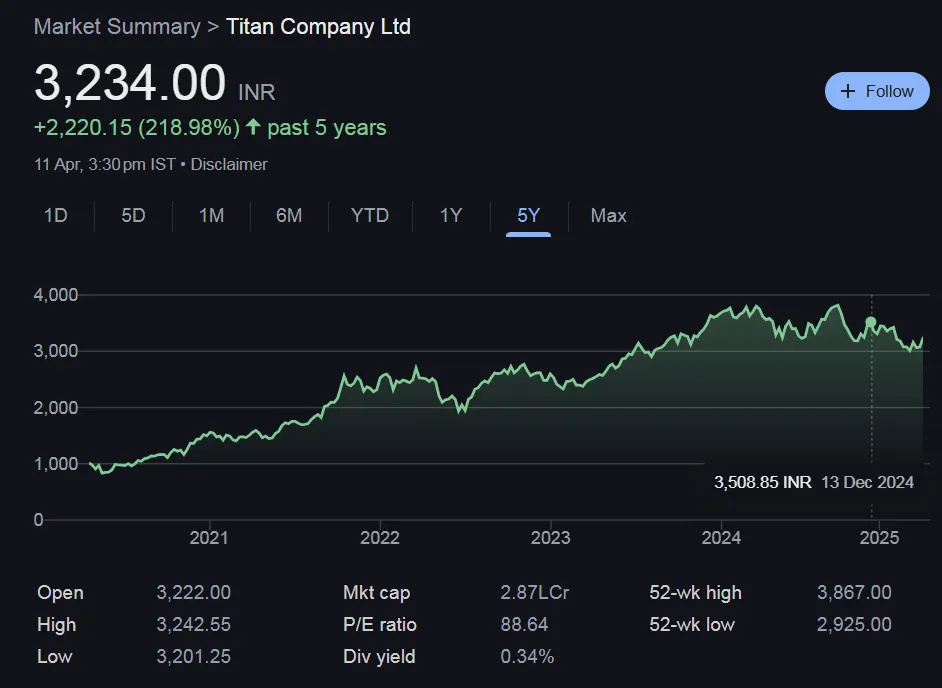The image size is (942, 688).
Task: Click the 52-wk high label
Action: tap(696, 593)
